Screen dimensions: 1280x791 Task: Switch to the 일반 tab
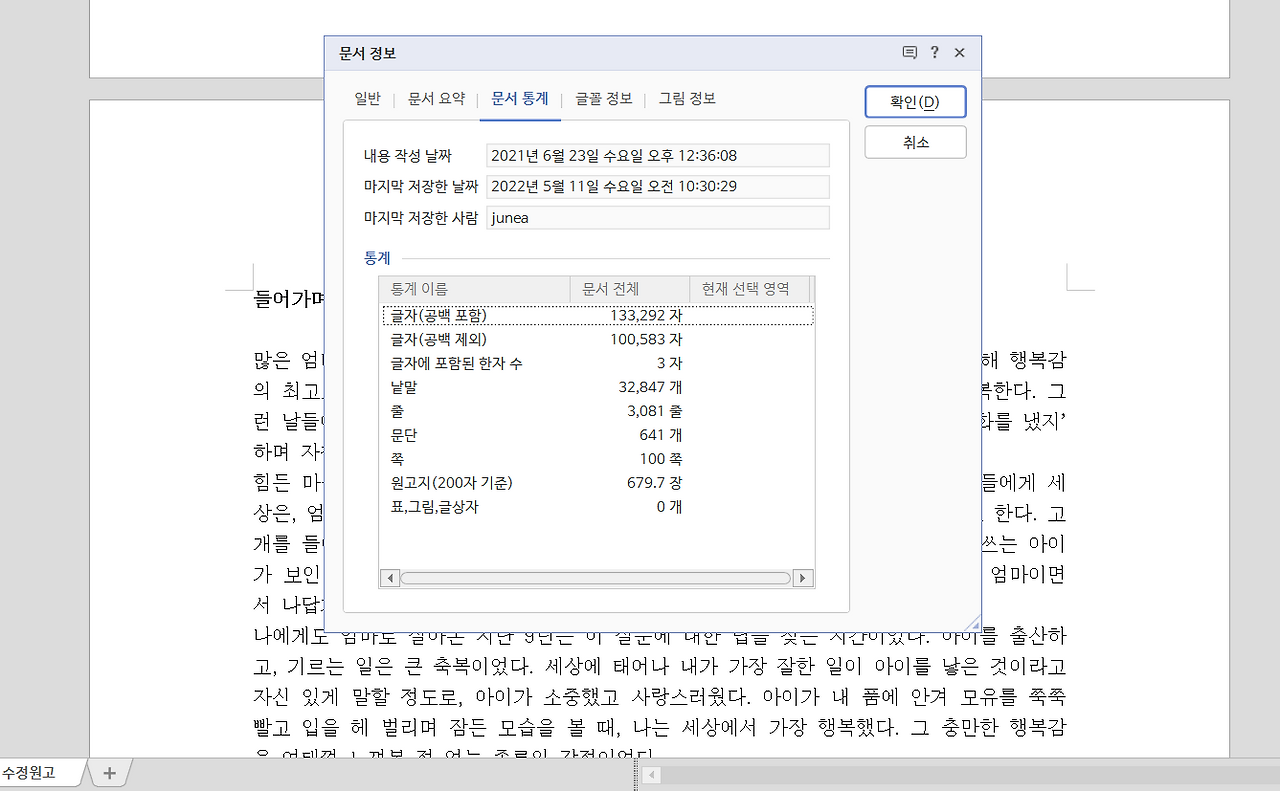(x=367, y=99)
